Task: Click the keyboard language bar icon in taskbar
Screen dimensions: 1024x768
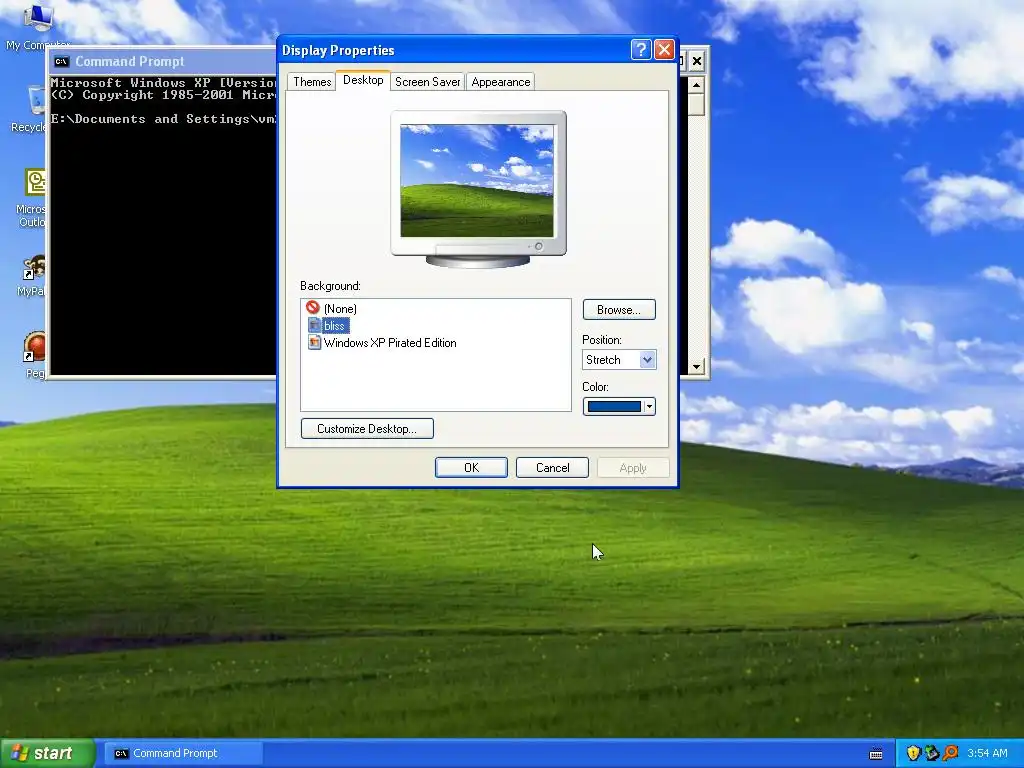Action: (x=876, y=754)
